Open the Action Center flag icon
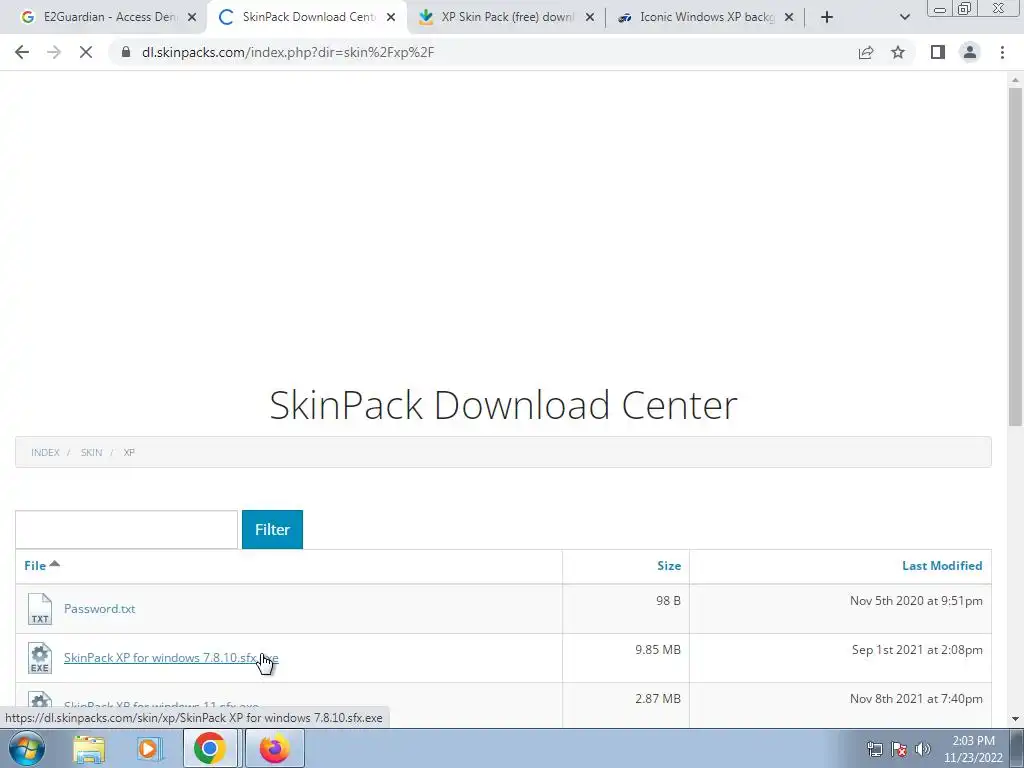The height and width of the screenshot is (768, 1024). pos(899,749)
